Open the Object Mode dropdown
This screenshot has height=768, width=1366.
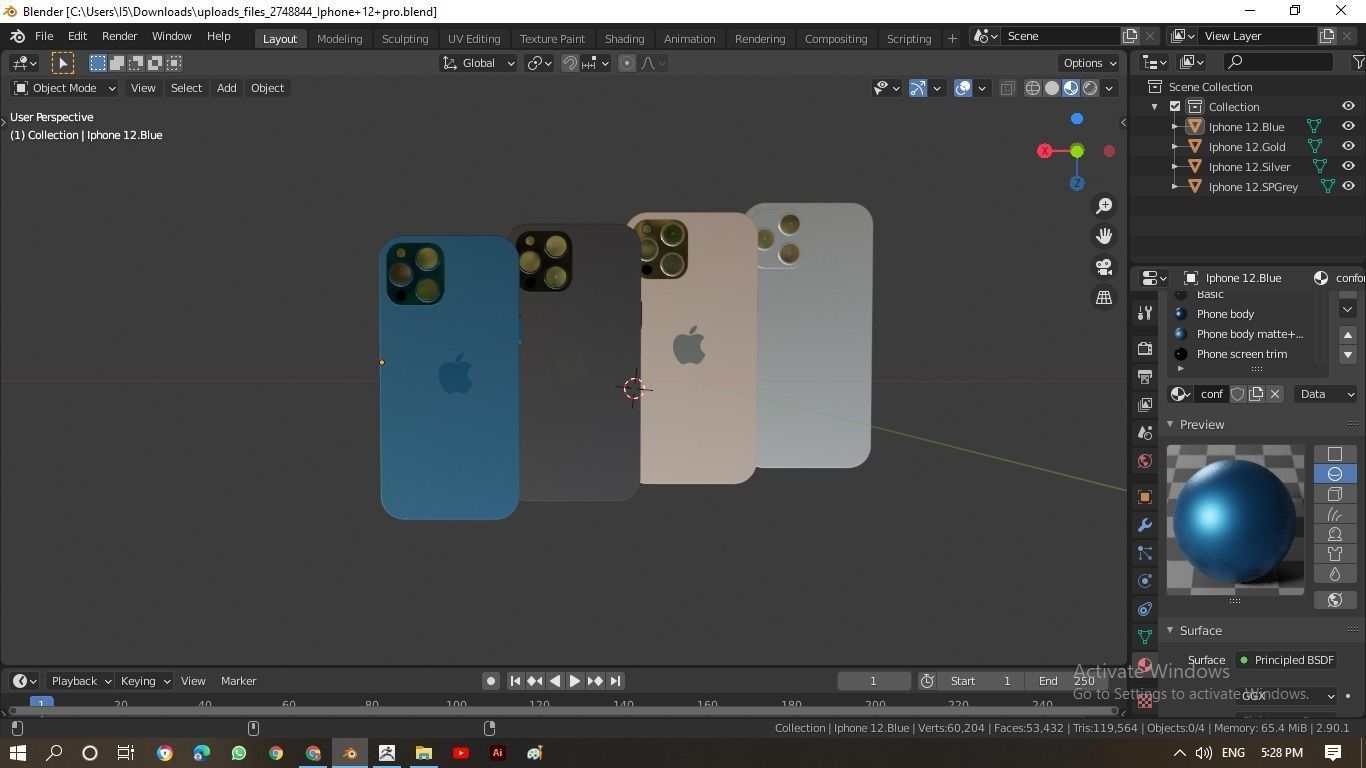65,88
